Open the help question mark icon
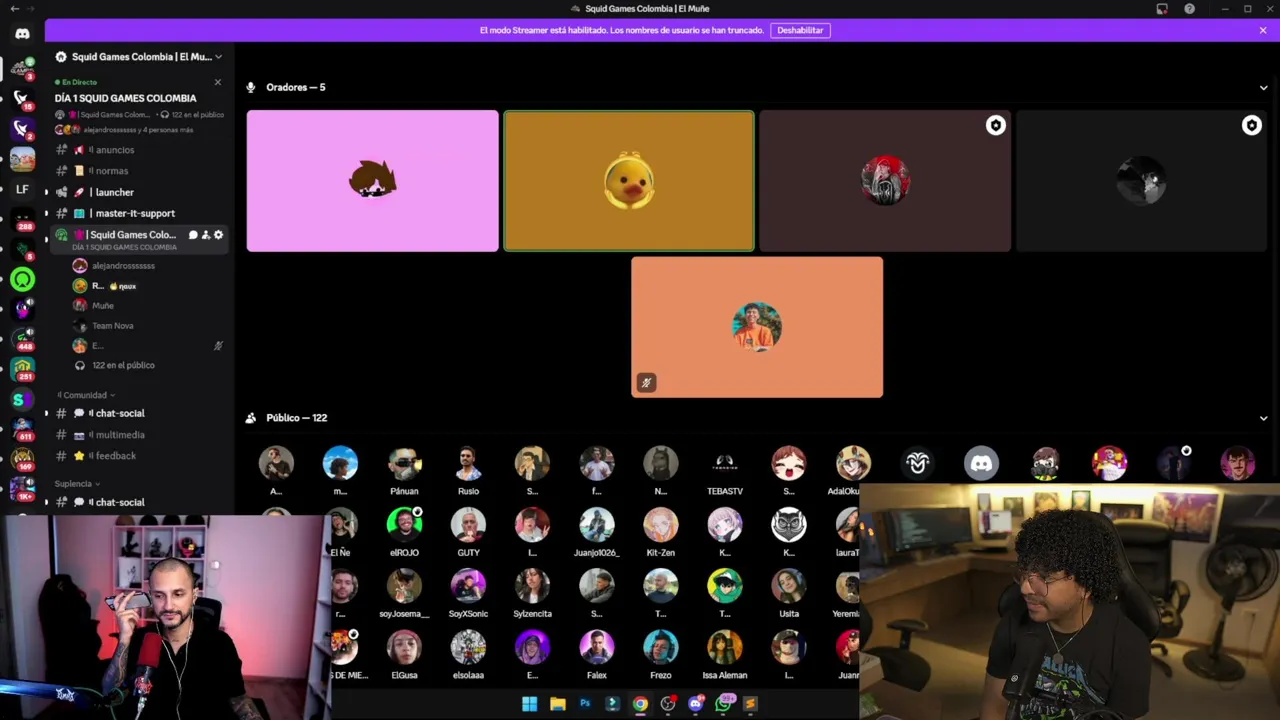1280x720 pixels. click(x=1189, y=9)
